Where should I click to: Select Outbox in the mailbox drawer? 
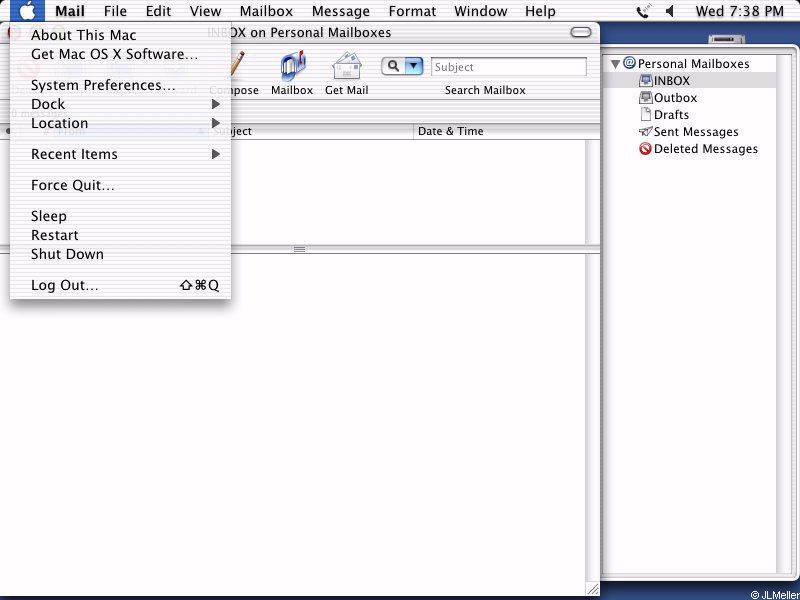click(x=676, y=97)
